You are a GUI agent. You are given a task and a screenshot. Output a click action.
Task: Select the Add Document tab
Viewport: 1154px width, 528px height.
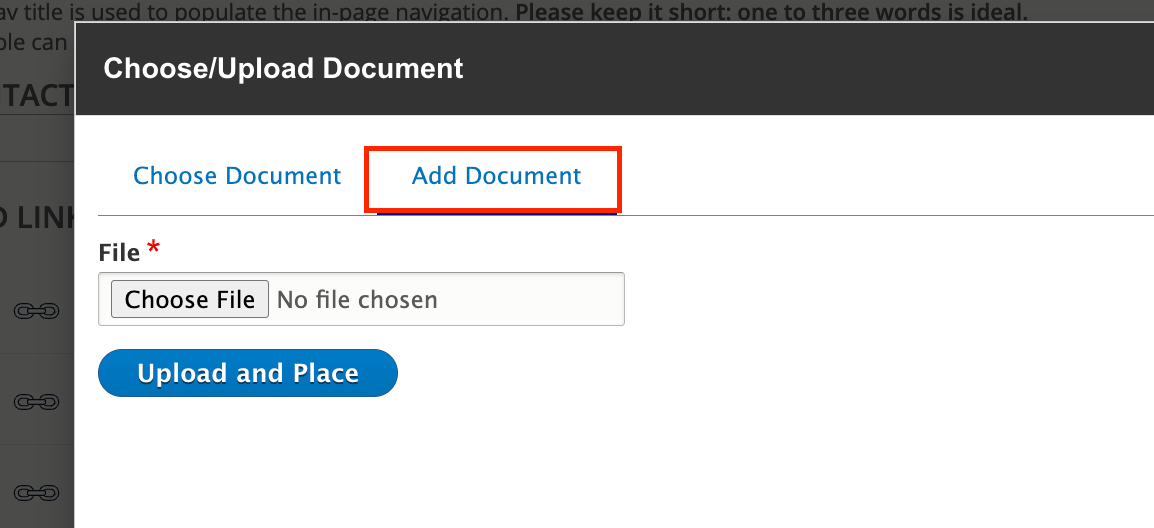tap(496, 176)
